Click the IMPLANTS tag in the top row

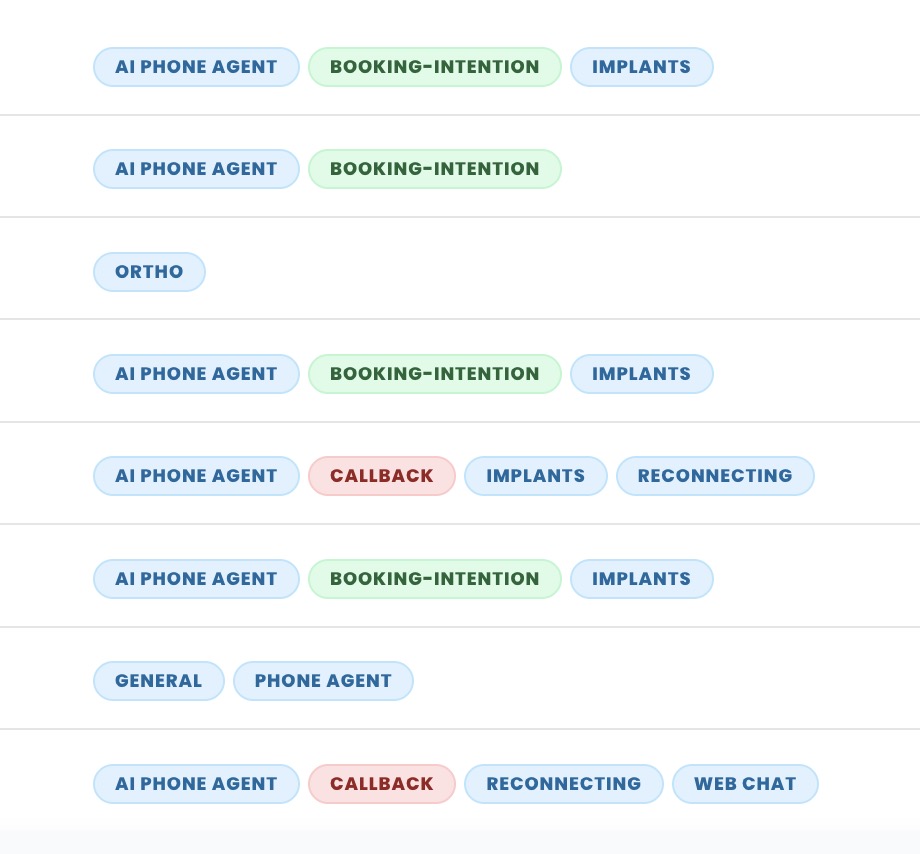pos(641,67)
